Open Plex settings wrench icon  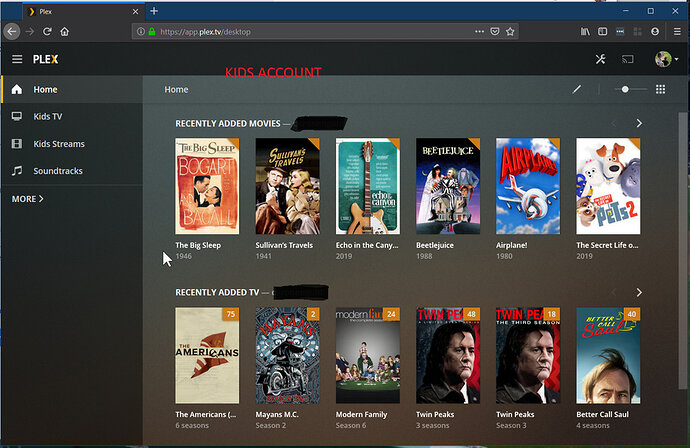point(600,59)
